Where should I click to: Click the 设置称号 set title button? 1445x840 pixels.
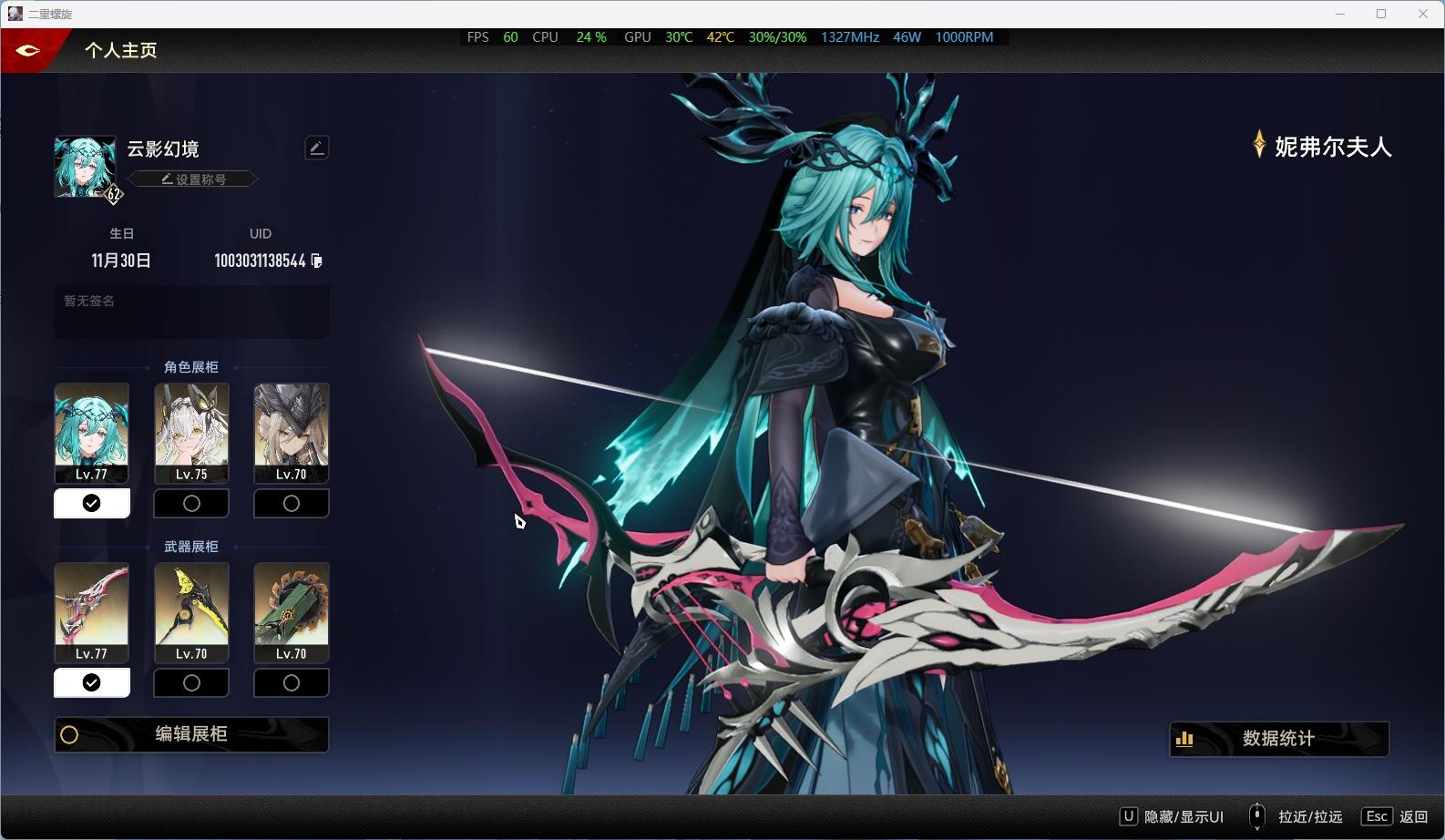tap(193, 179)
